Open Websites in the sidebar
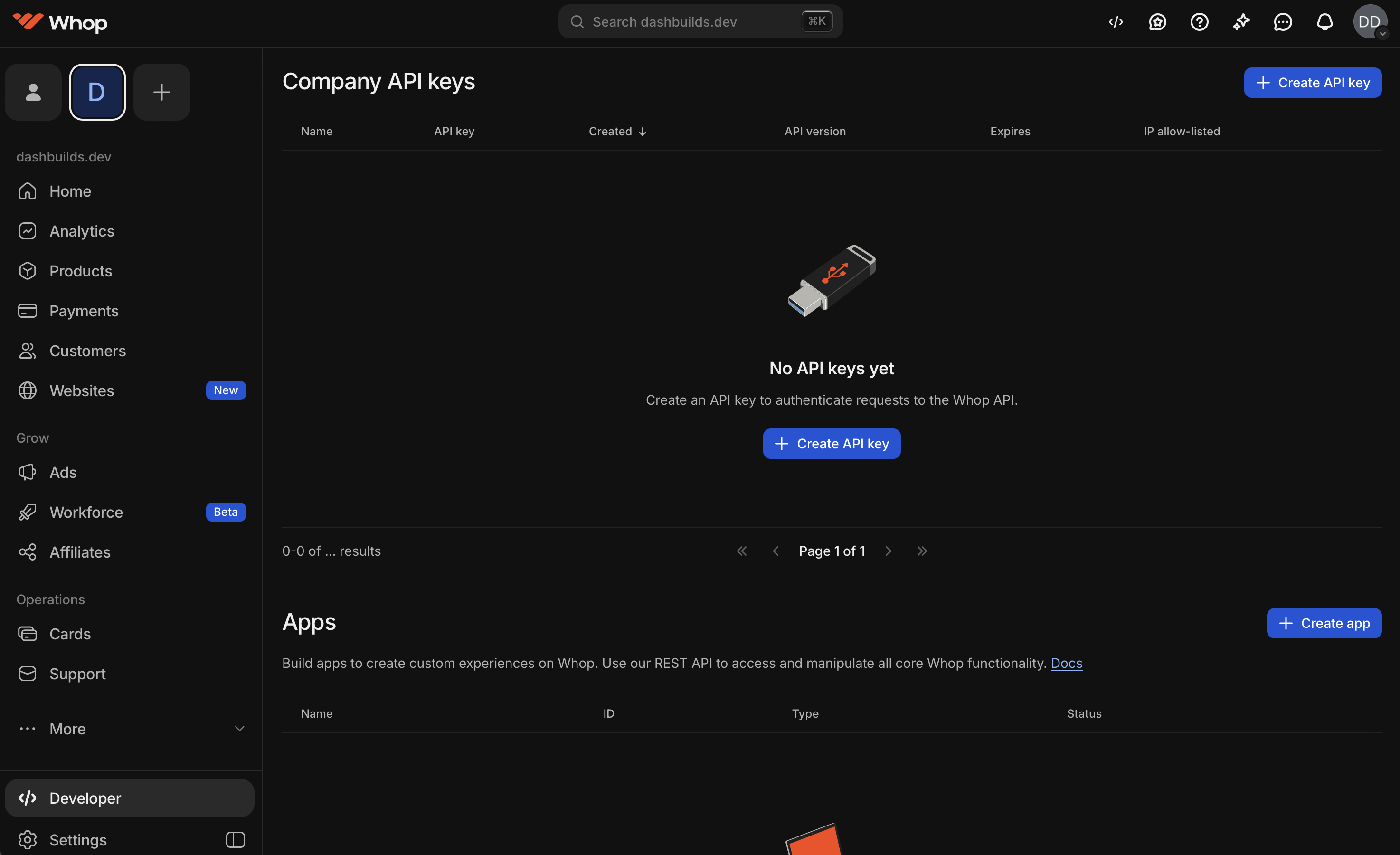This screenshot has width=1400, height=855. coord(130,390)
